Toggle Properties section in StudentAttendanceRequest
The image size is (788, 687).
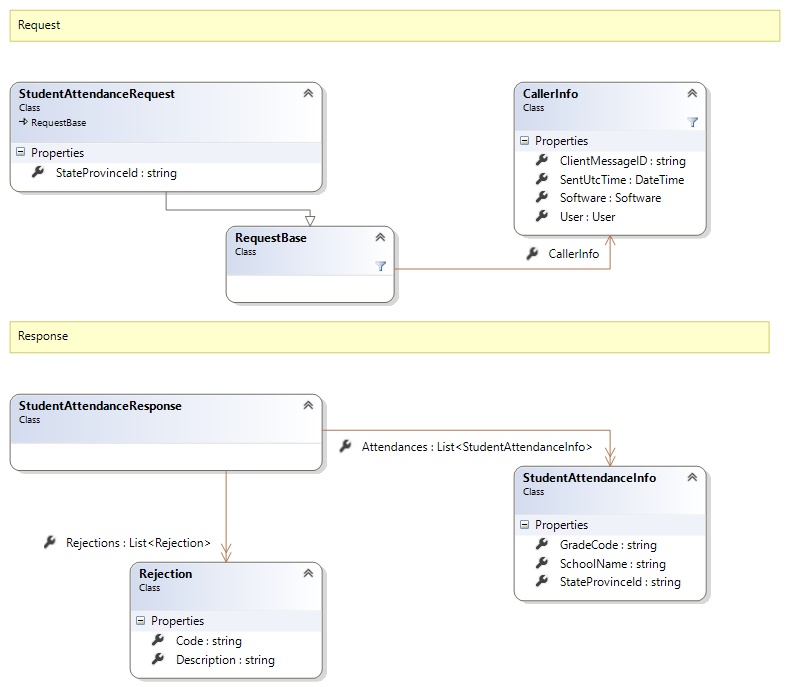pos(20,153)
